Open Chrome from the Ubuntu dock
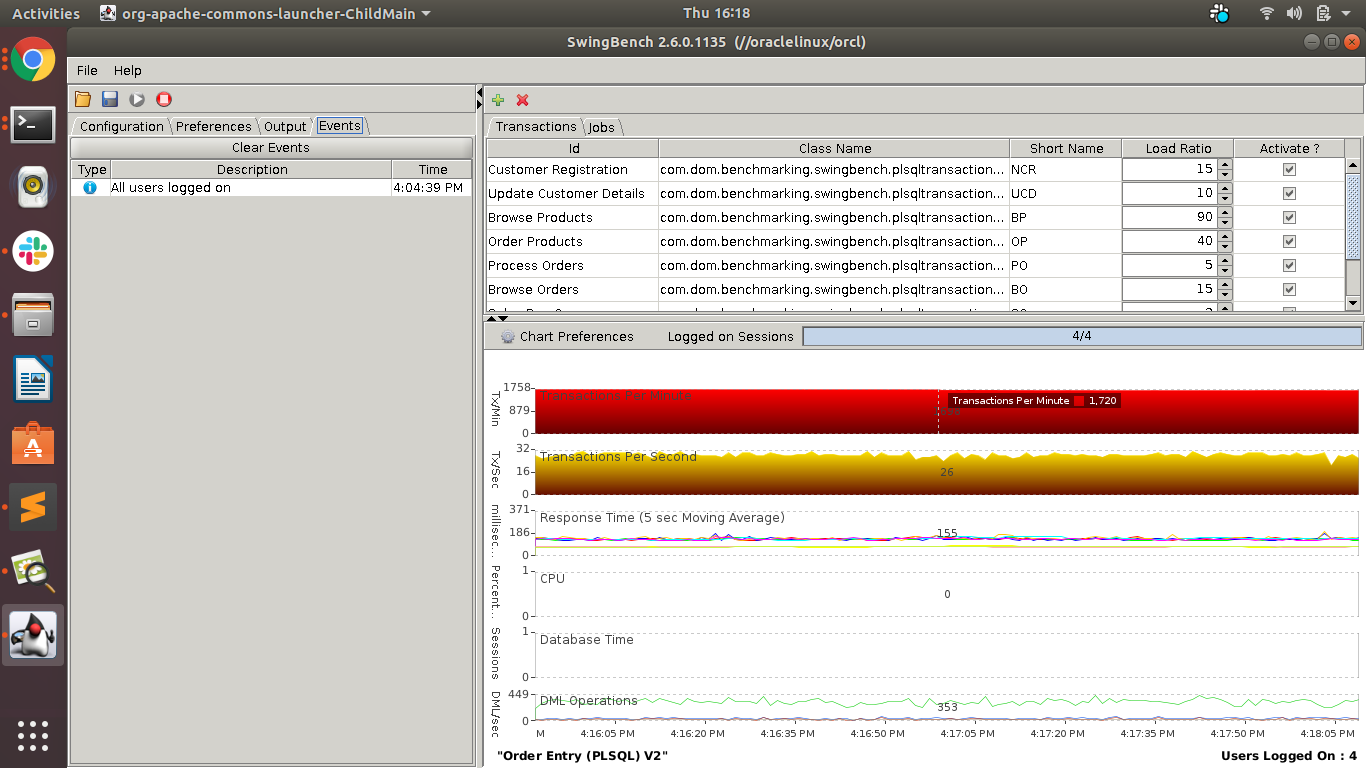 (x=33, y=59)
